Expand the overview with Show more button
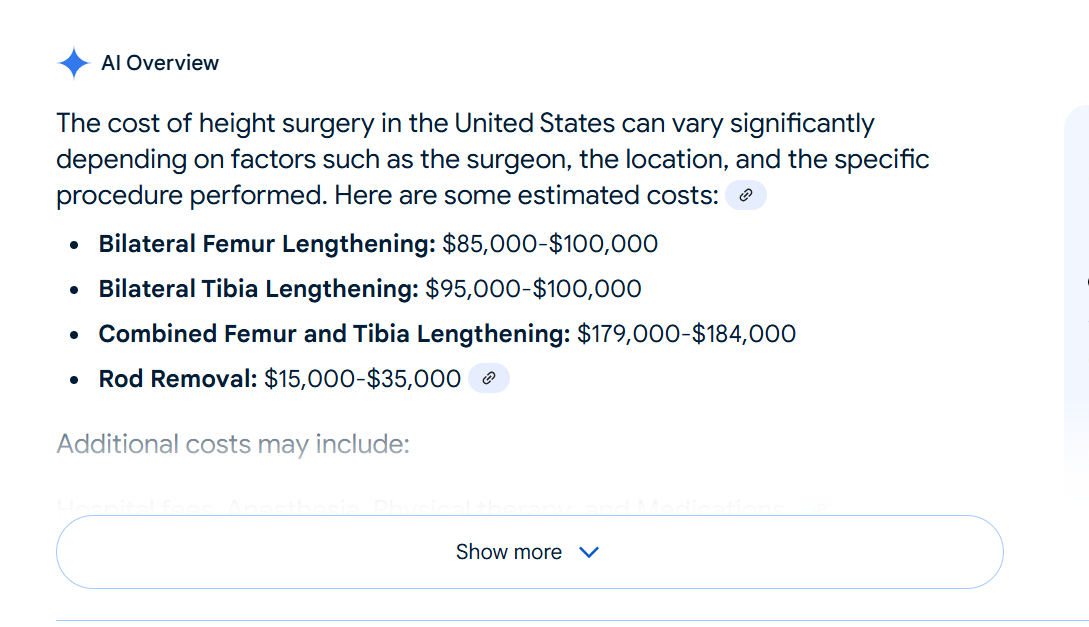Screen dimensions: 1089x627 (x=530, y=552)
